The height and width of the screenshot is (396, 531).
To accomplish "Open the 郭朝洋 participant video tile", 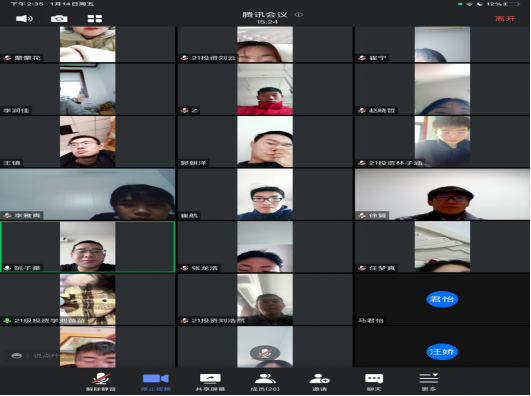I will 265,142.
